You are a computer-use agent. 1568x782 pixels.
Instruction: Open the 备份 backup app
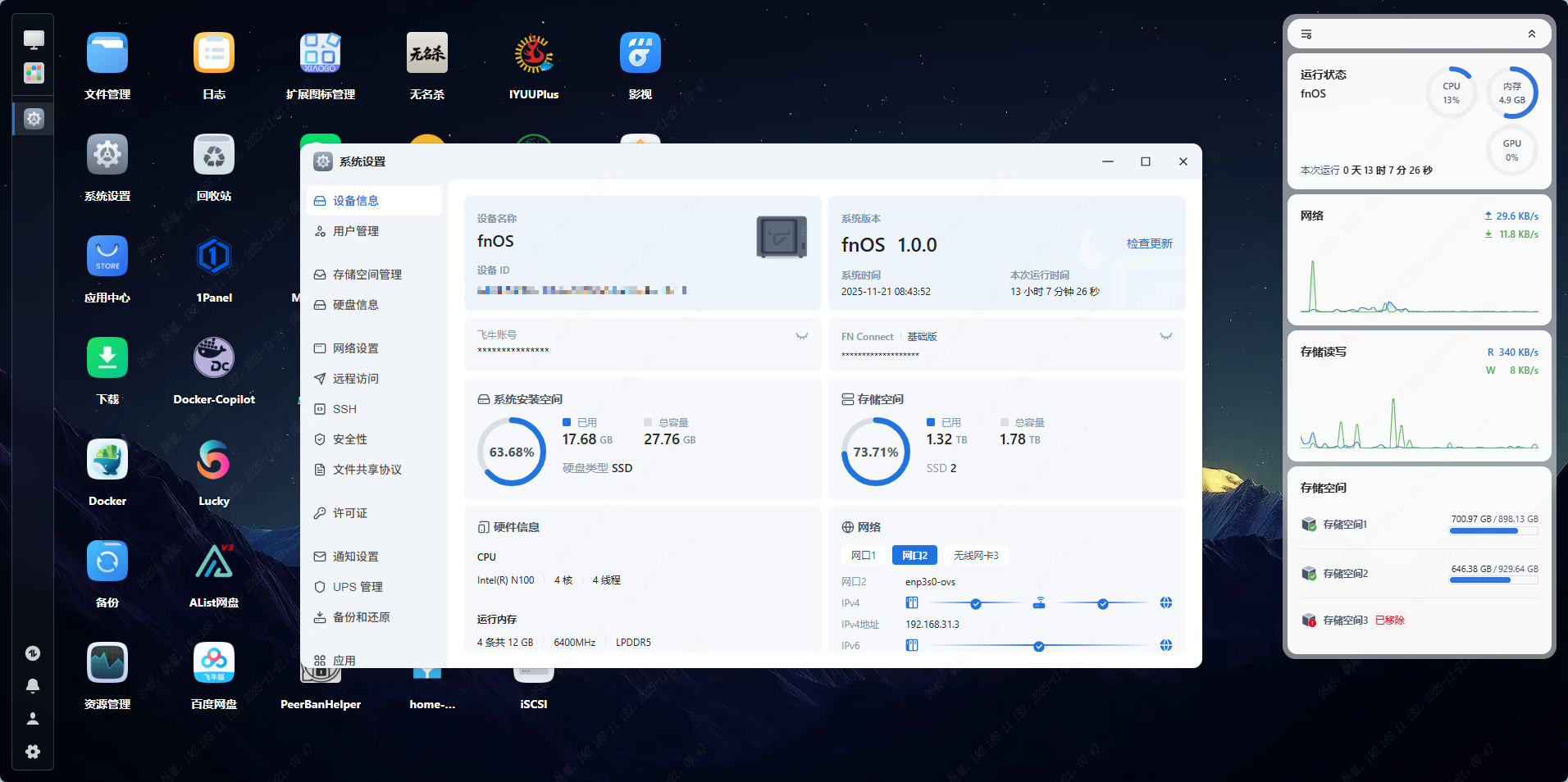(x=107, y=561)
